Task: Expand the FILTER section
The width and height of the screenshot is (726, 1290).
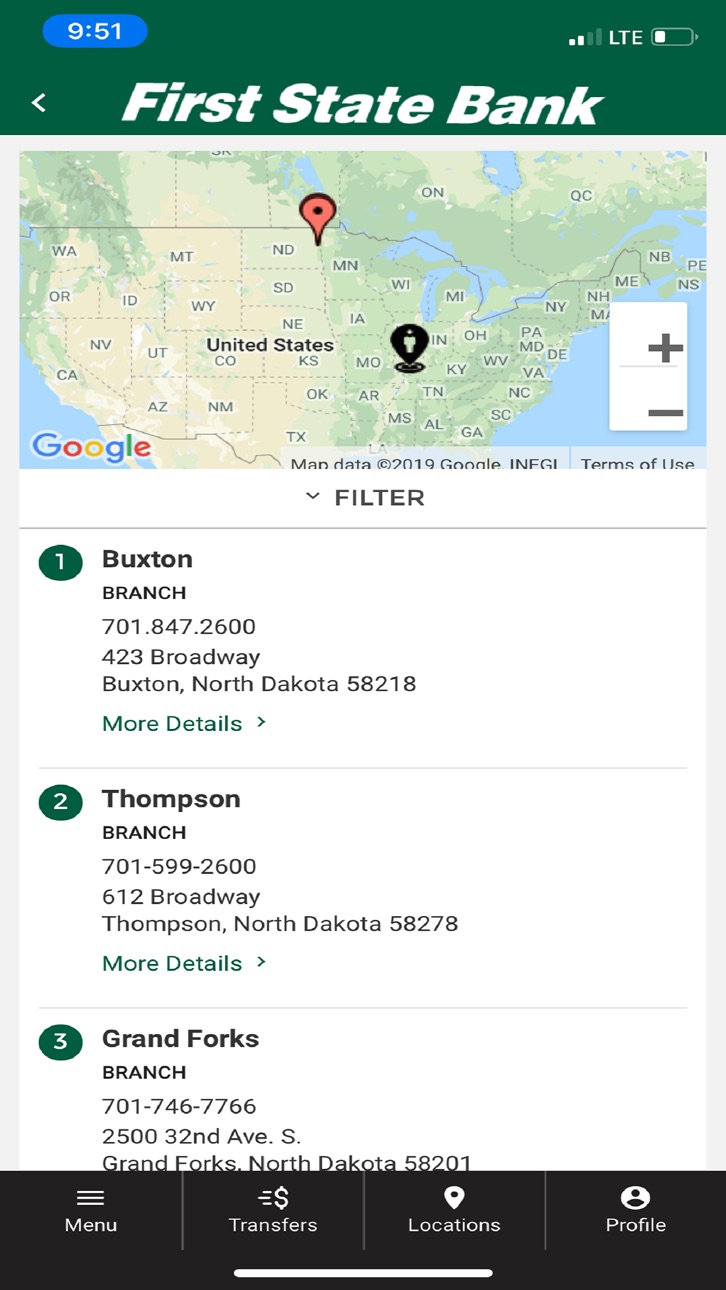Action: tap(364, 497)
